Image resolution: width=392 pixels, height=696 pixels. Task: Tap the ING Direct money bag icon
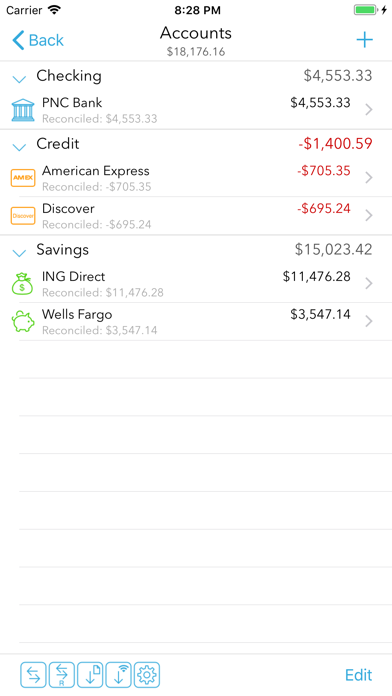click(x=22, y=284)
